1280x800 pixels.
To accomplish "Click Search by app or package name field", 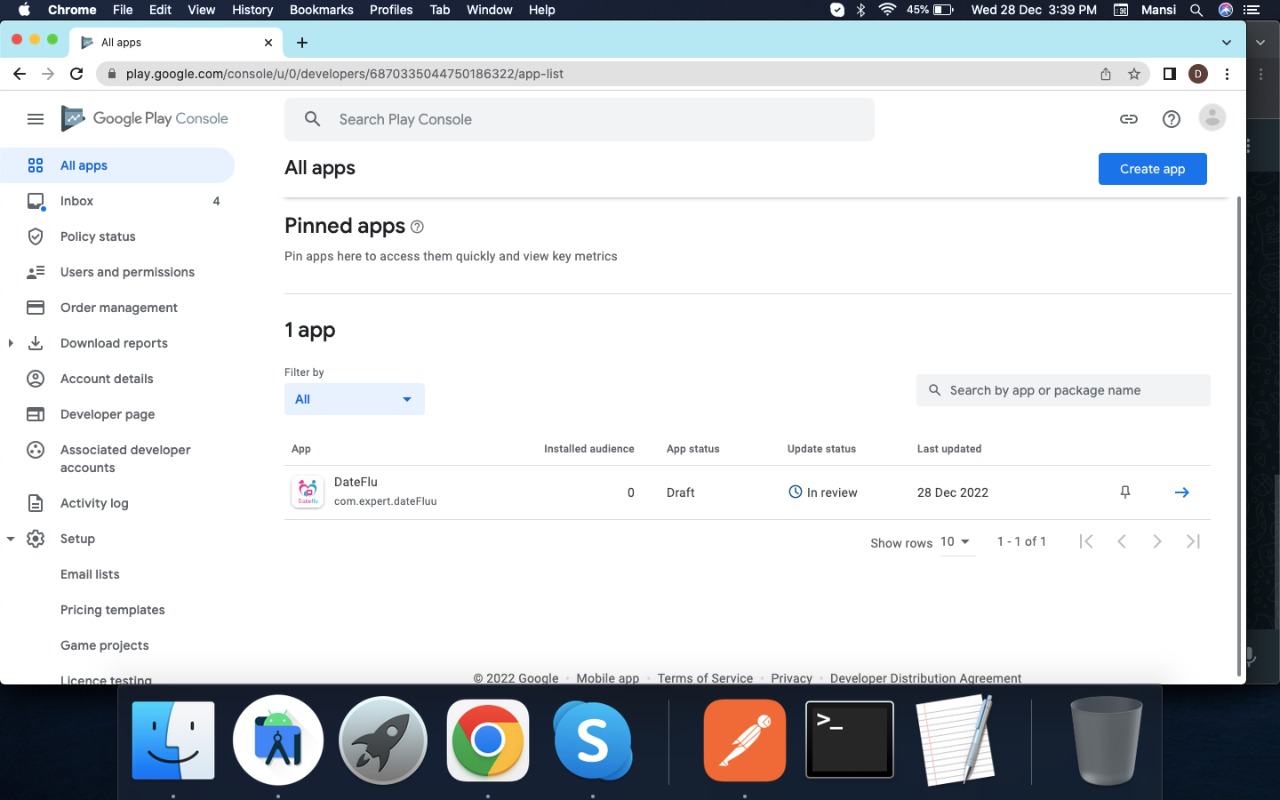I will tap(1063, 390).
